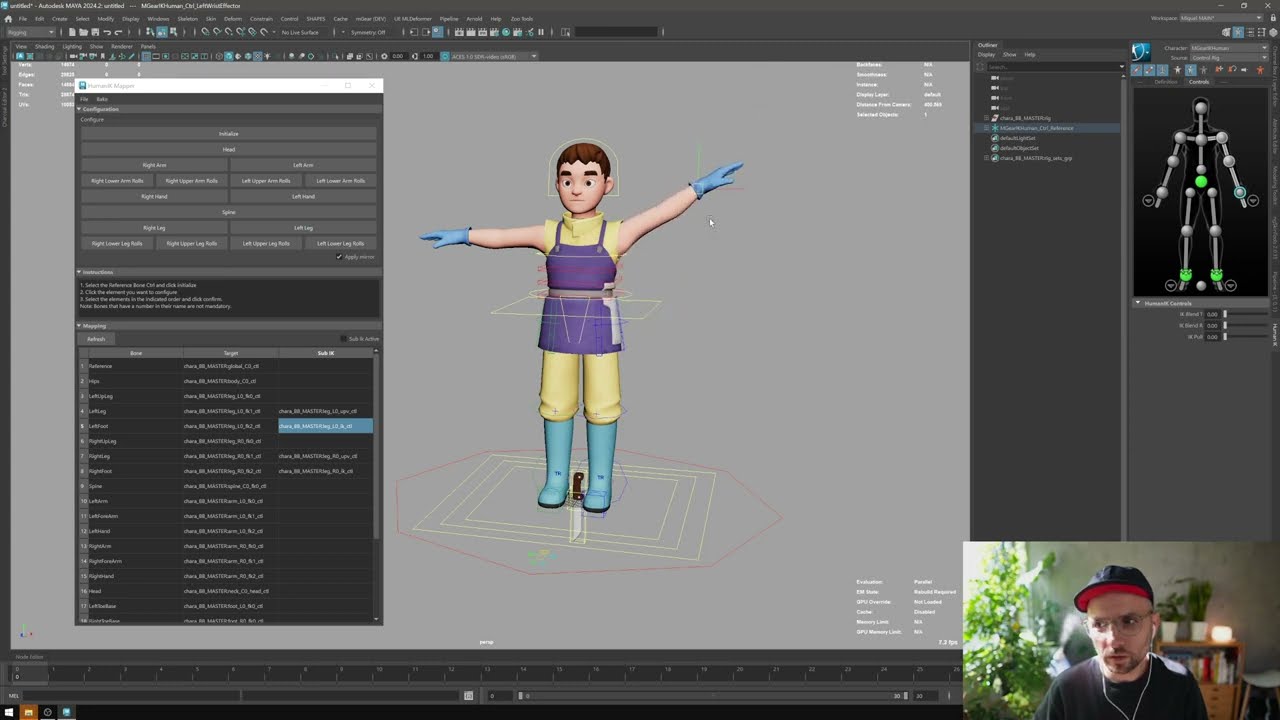Click the IK Blend R slider
The image size is (1280, 720).
(x=1244, y=325)
